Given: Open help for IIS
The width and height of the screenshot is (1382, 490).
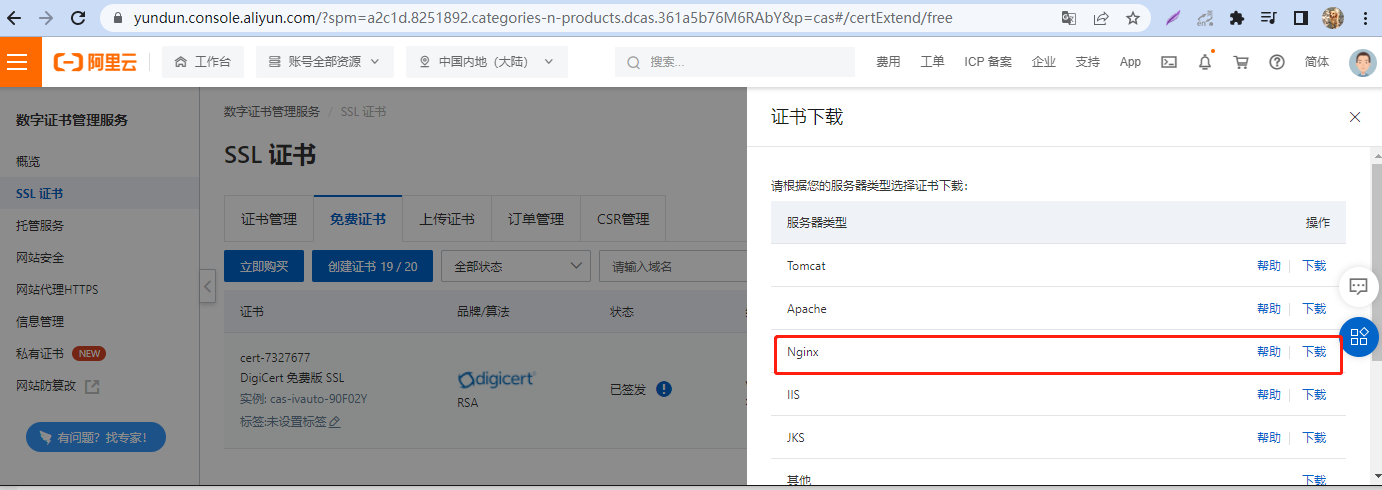Looking at the screenshot, I should 1269,395.
